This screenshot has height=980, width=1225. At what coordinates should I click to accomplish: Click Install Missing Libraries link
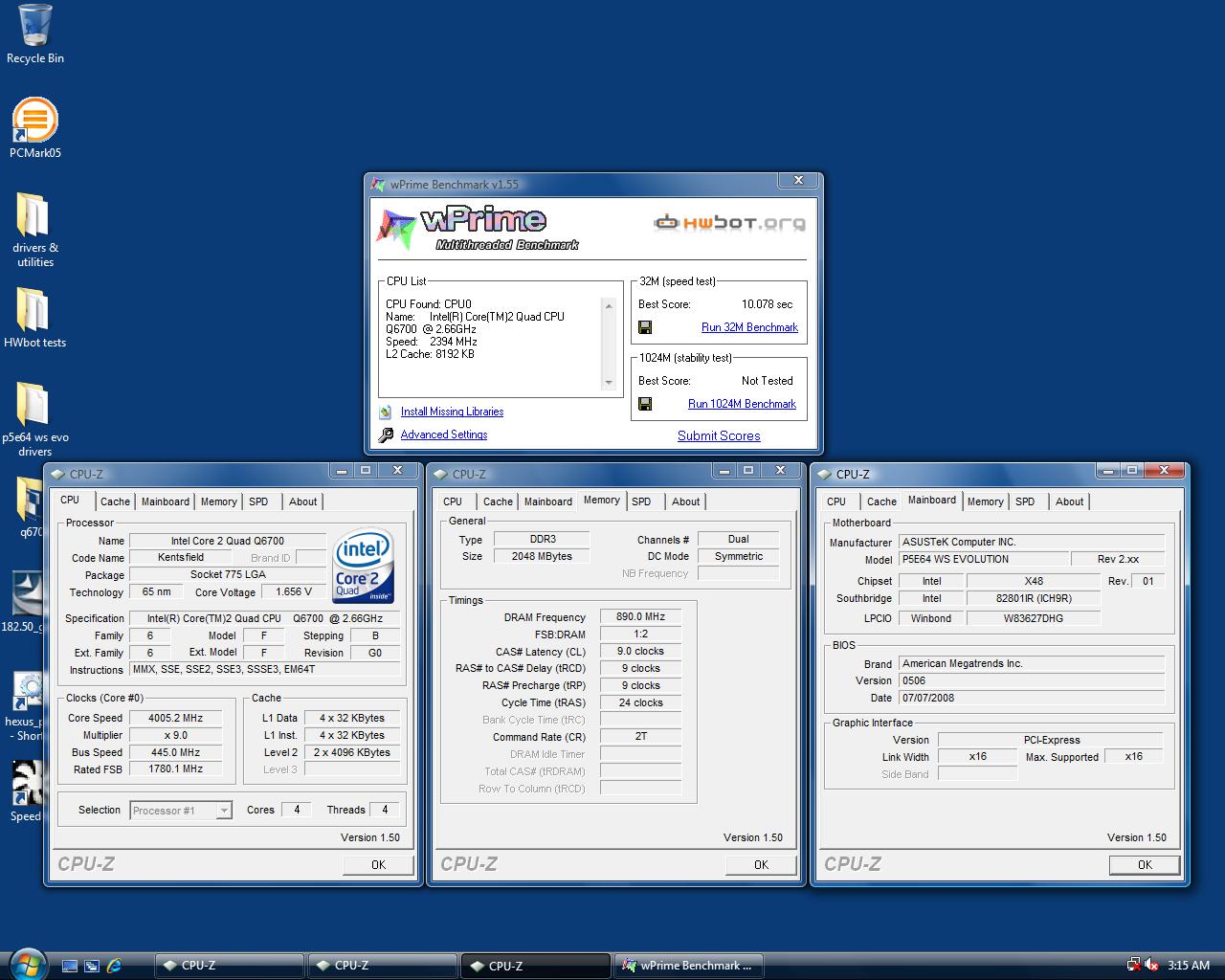(x=452, y=412)
